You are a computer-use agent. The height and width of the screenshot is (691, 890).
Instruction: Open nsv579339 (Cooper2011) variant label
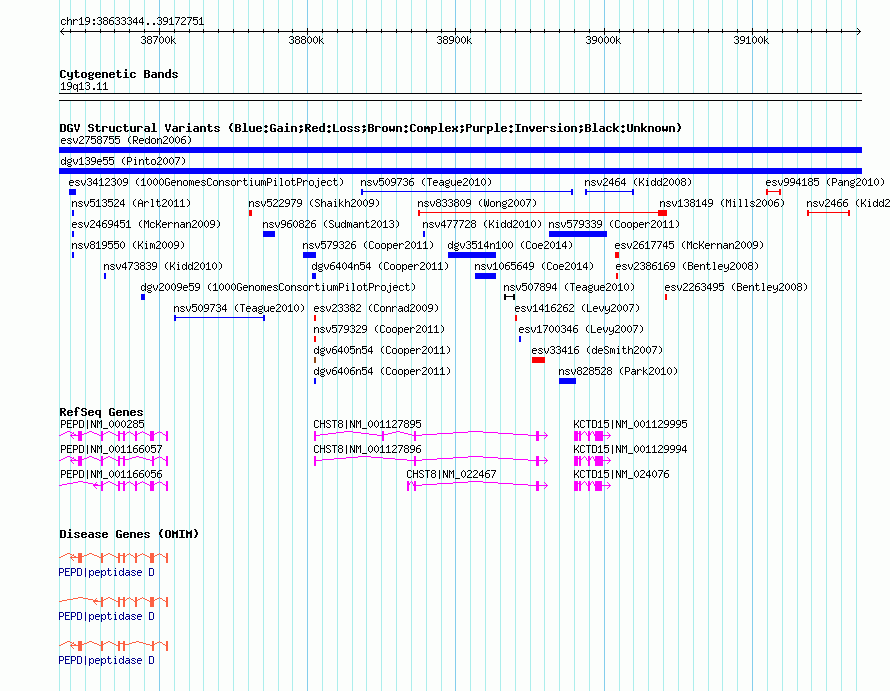(614, 224)
